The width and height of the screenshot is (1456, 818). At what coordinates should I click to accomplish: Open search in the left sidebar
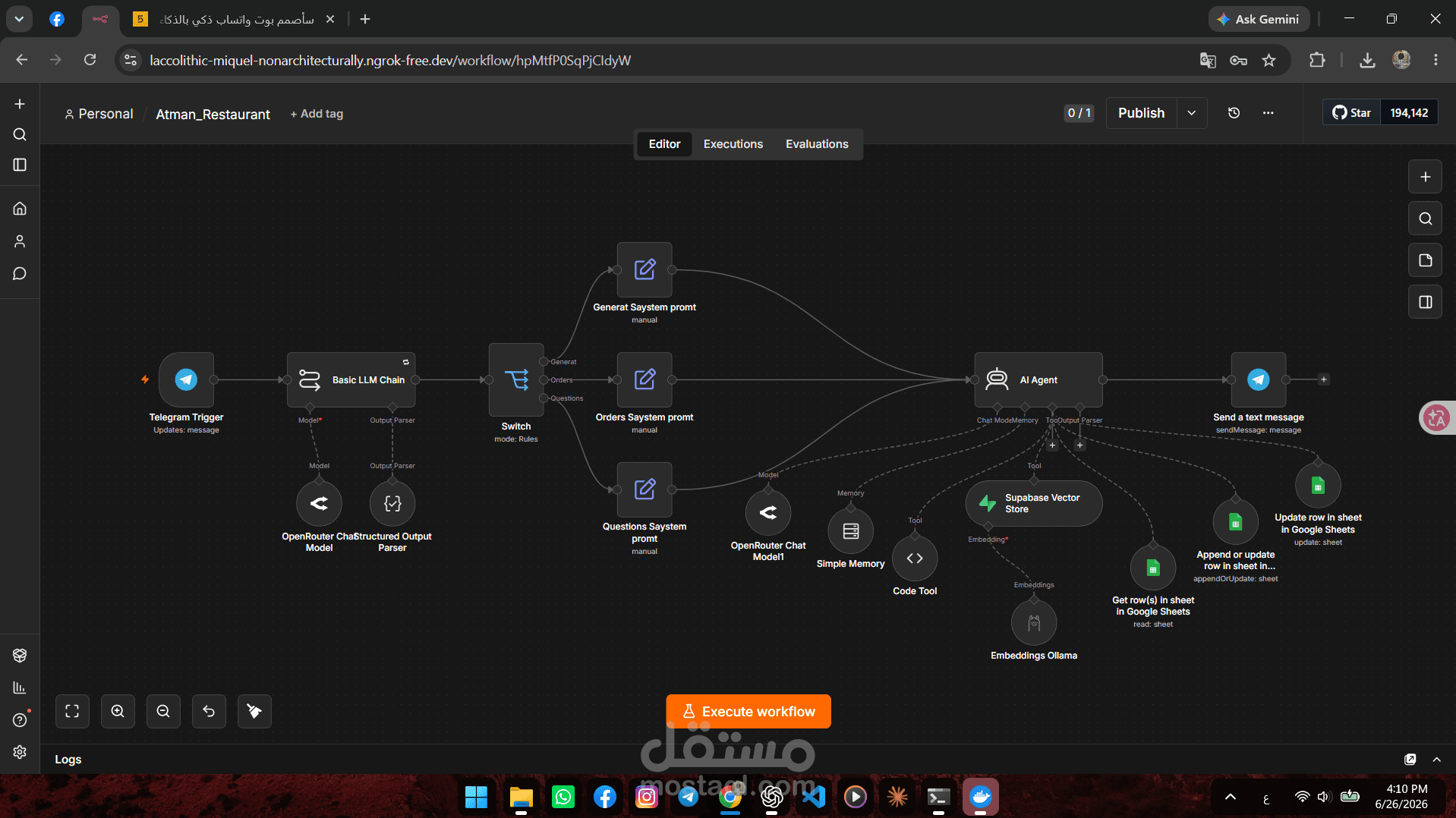(20, 134)
